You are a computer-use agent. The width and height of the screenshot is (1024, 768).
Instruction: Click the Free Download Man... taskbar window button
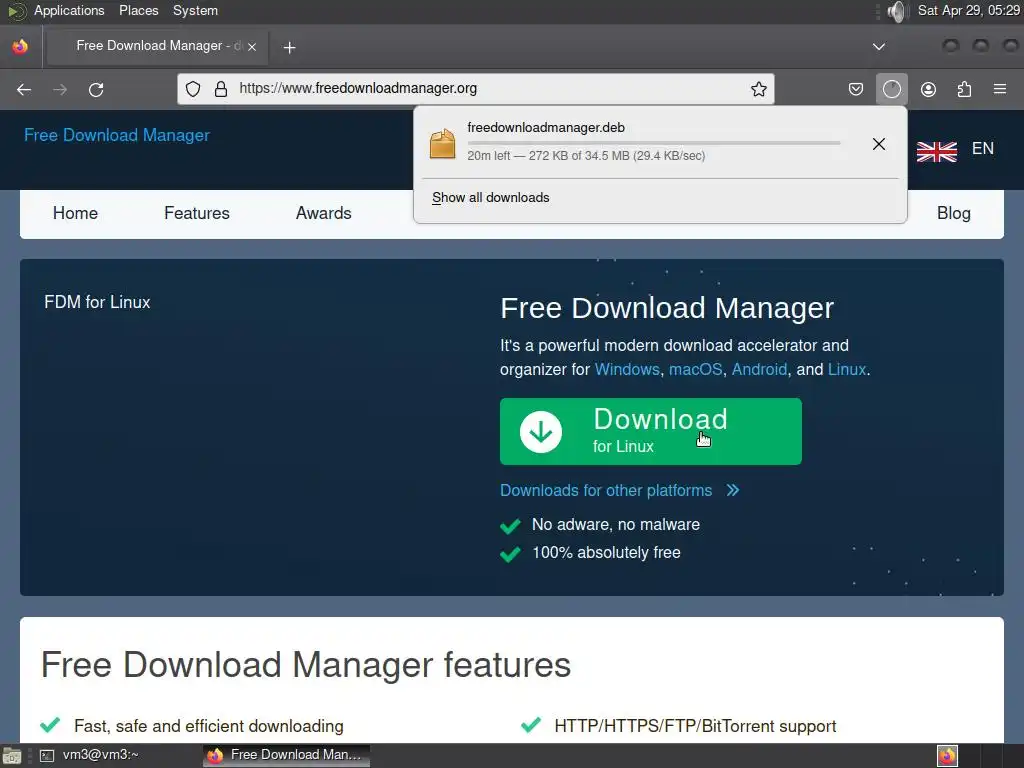coord(286,756)
